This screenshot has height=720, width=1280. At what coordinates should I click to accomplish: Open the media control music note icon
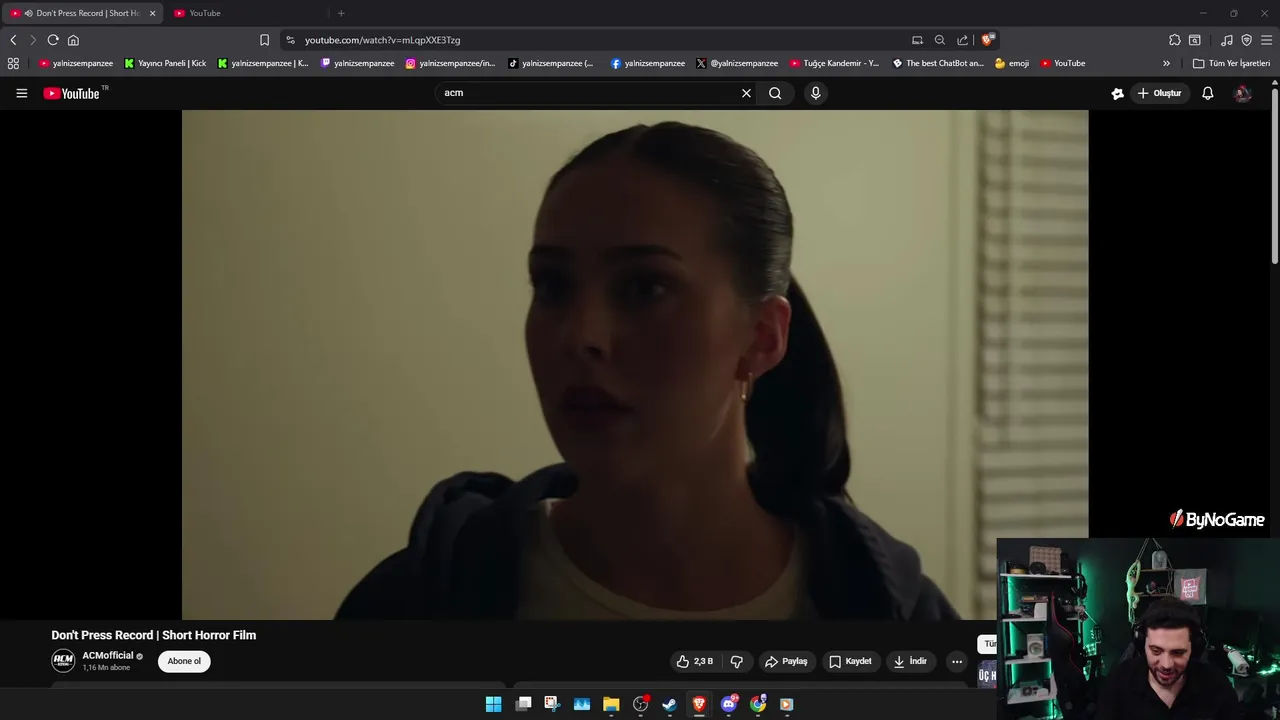pos(1227,40)
